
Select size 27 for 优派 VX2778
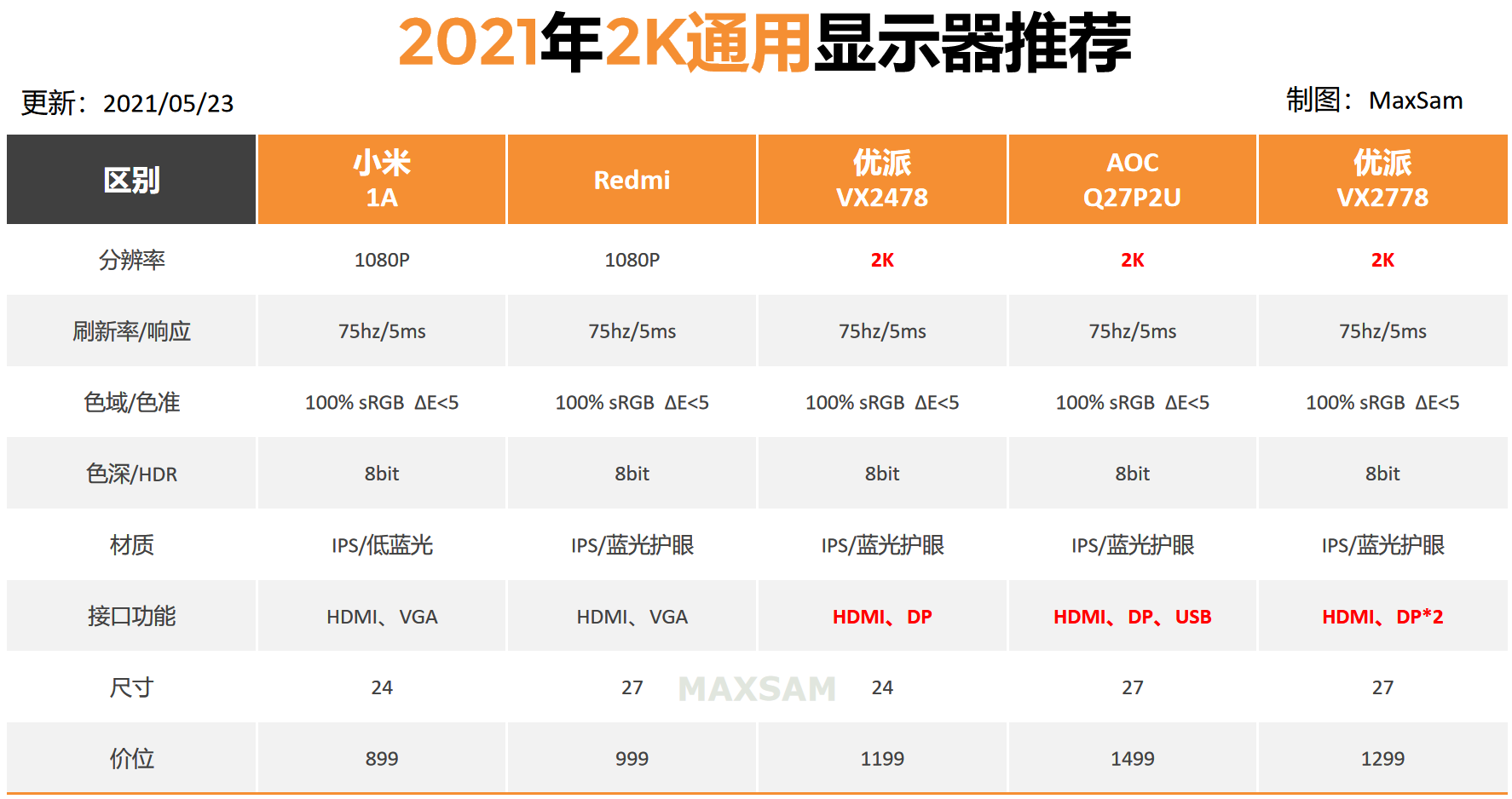pos(1382,687)
